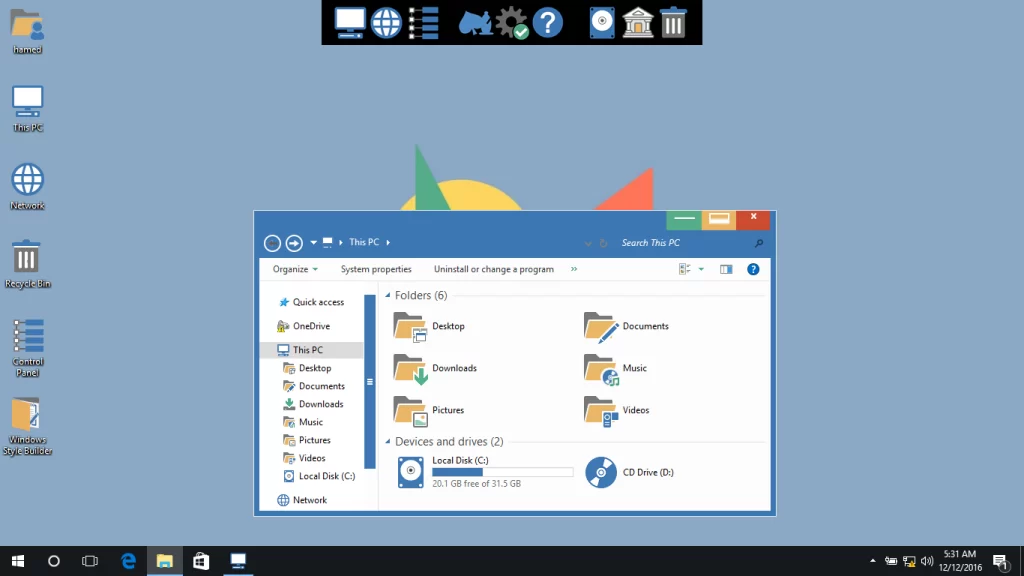1024x576 pixels.
Task: Collapse the Devices and drives group
Action: coord(387,442)
